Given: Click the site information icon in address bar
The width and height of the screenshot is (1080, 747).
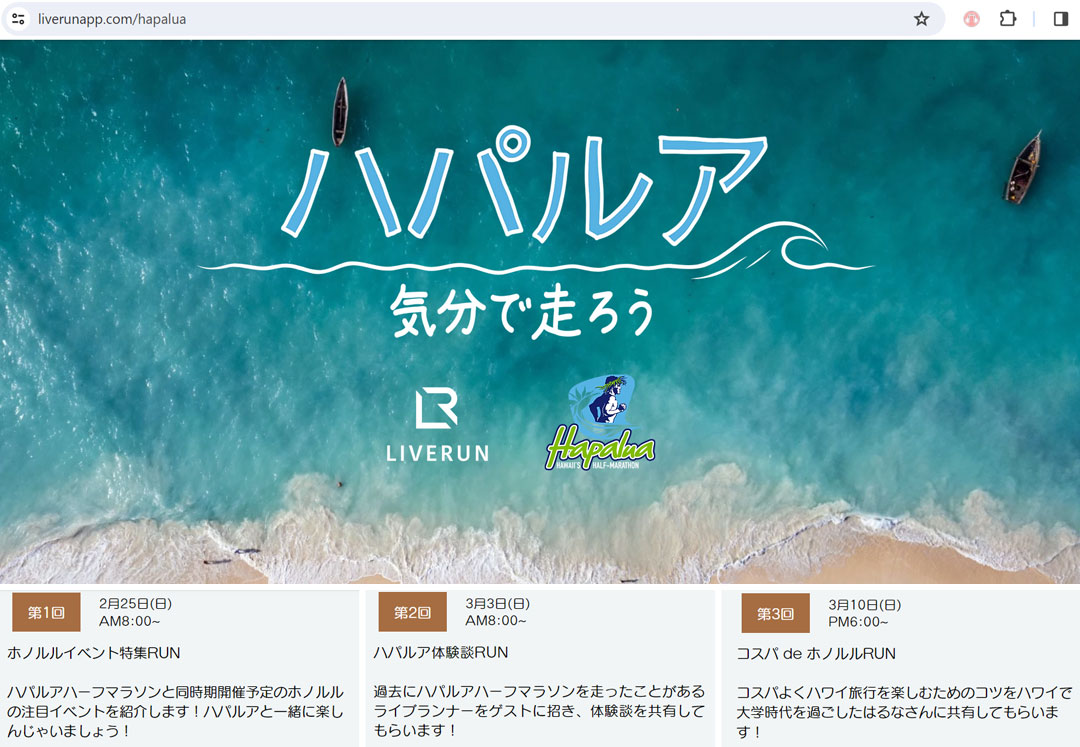Looking at the screenshot, I should click(19, 19).
